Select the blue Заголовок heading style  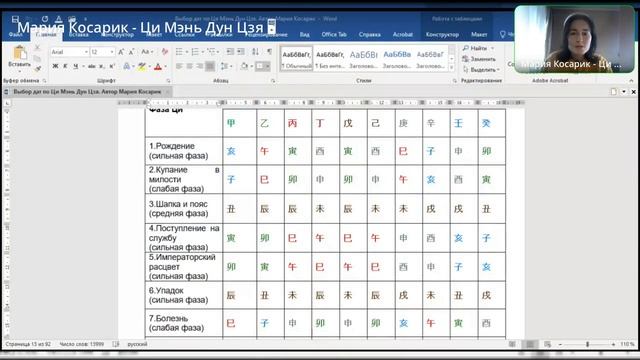coord(397,58)
